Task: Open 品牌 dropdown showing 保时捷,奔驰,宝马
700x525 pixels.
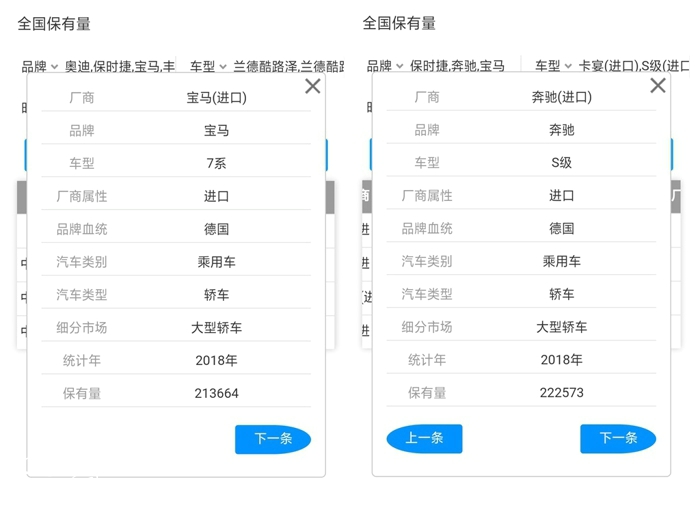Action: (x=435, y=66)
